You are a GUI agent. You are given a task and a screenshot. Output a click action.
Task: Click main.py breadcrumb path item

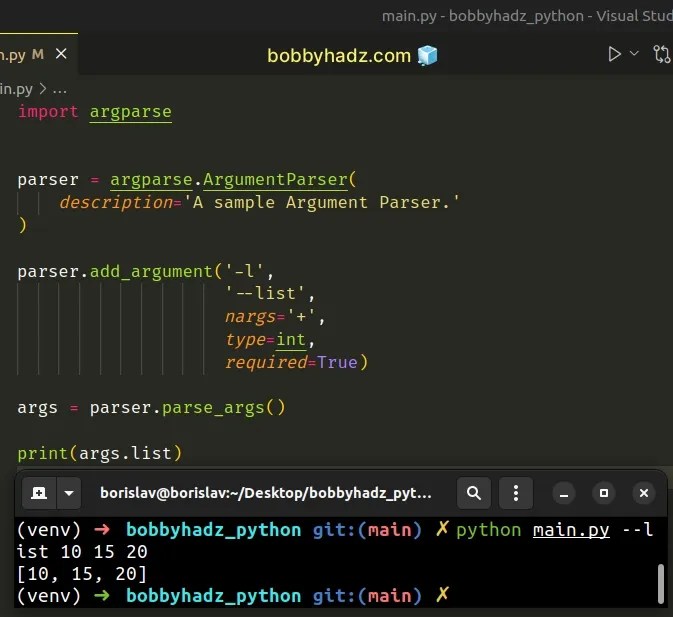coord(16,89)
